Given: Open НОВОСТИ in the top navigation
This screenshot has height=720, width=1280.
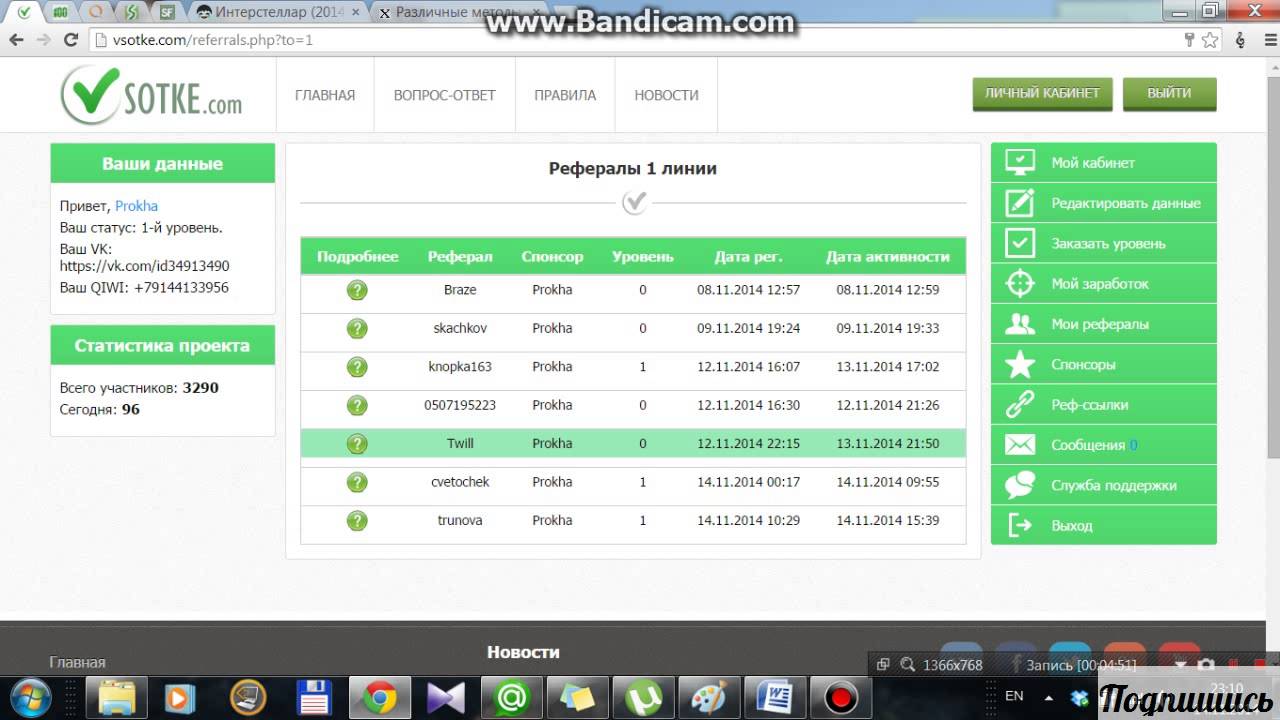Looking at the screenshot, I should pos(666,95).
